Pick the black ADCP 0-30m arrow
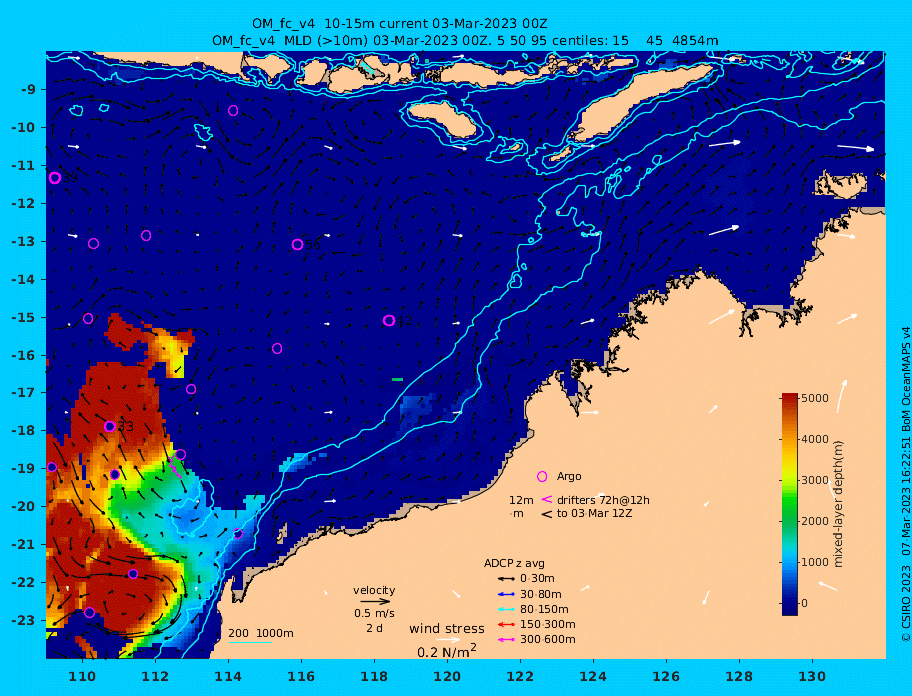Viewport: 912px width, 696px height. (x=506, y=579)
